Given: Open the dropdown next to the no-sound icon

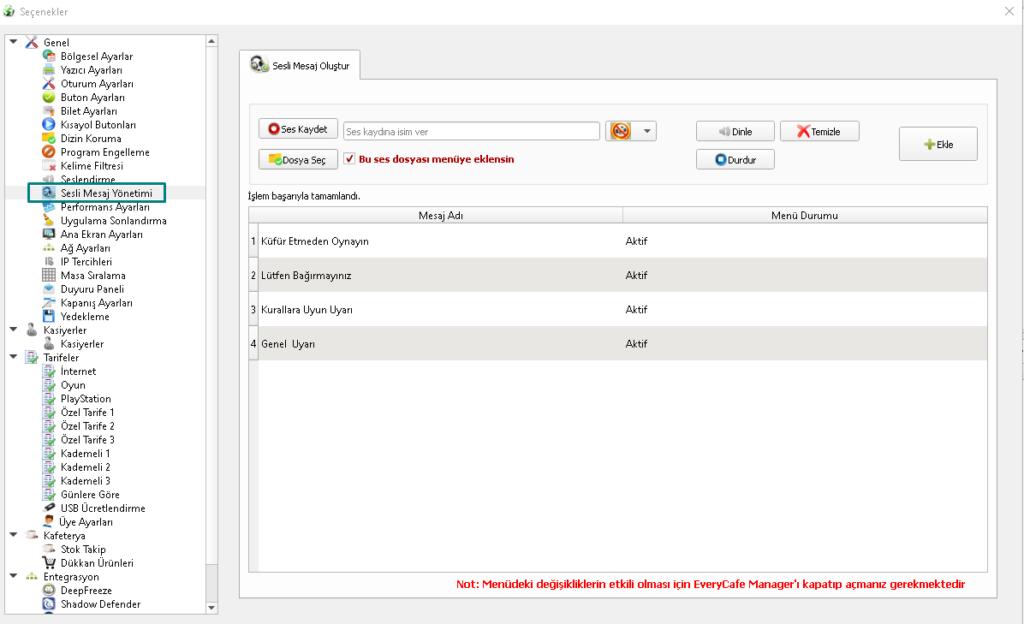Looking at the screenshot, I should (648, 131).
